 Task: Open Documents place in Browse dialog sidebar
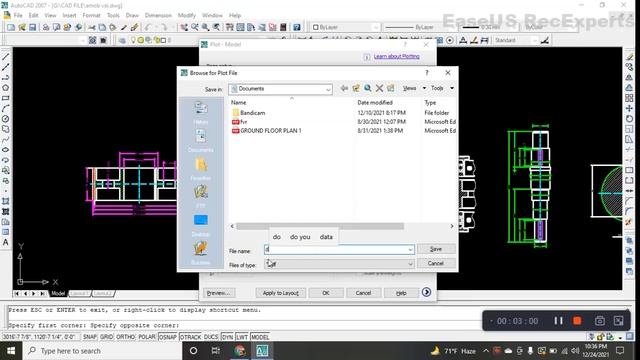pos(200,140)
